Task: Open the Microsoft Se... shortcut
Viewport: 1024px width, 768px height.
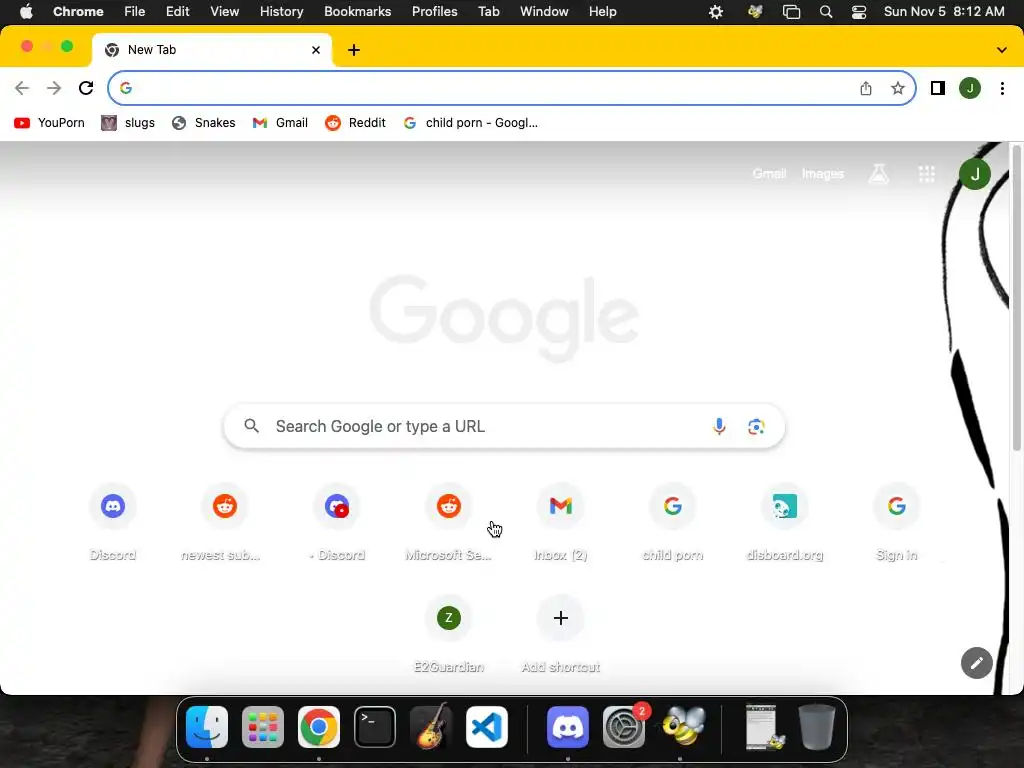Action: click(449, 521)
